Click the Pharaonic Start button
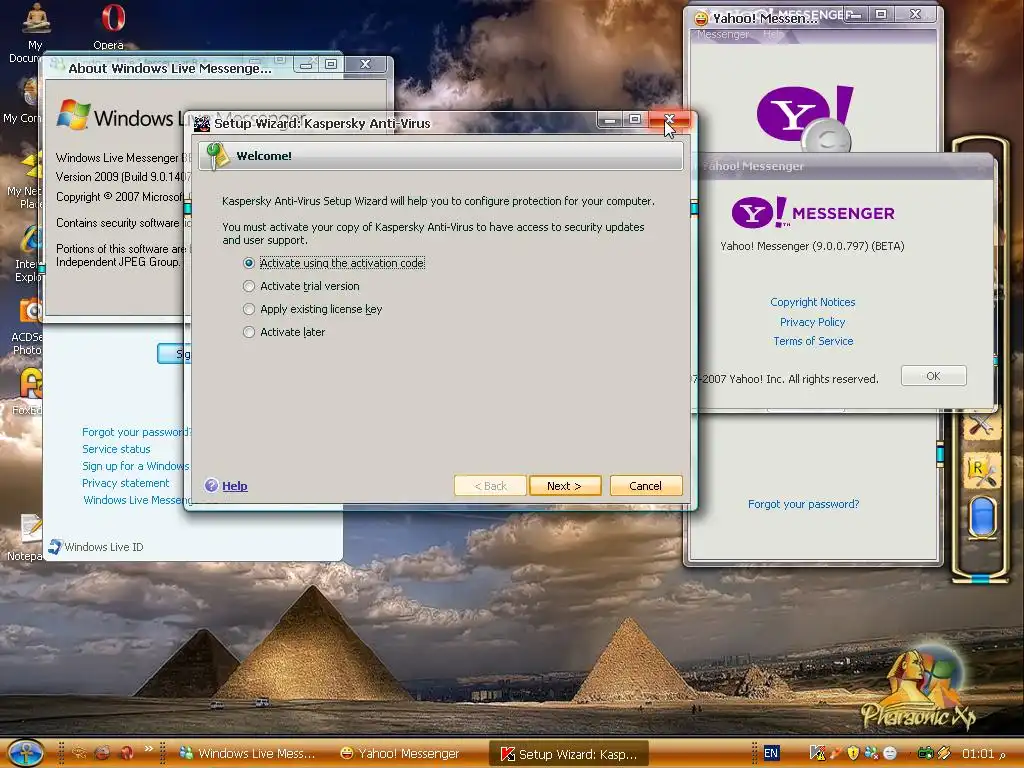 [x=26, y=753]
